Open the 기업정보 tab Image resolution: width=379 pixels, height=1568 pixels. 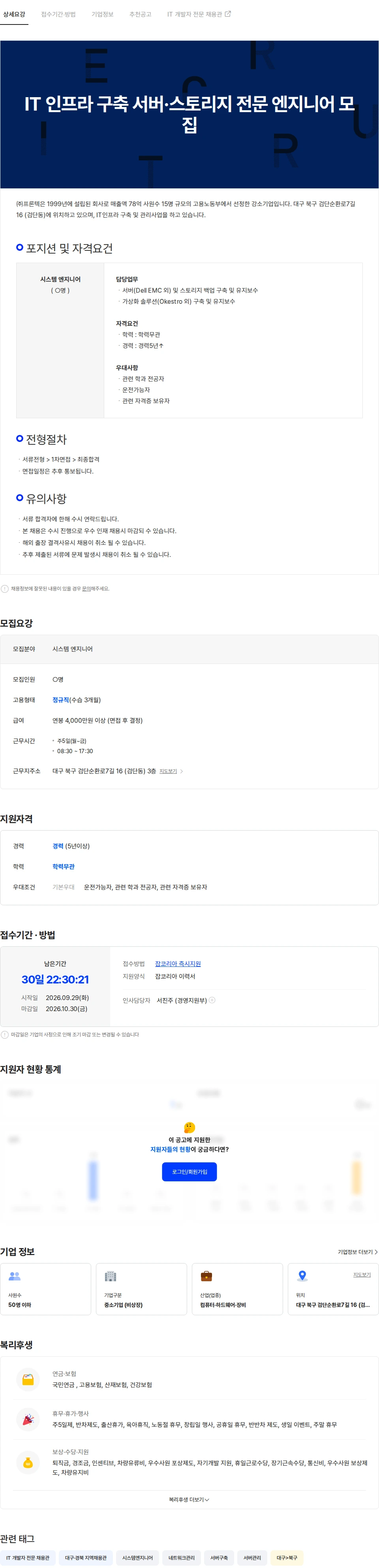point(102,14)
